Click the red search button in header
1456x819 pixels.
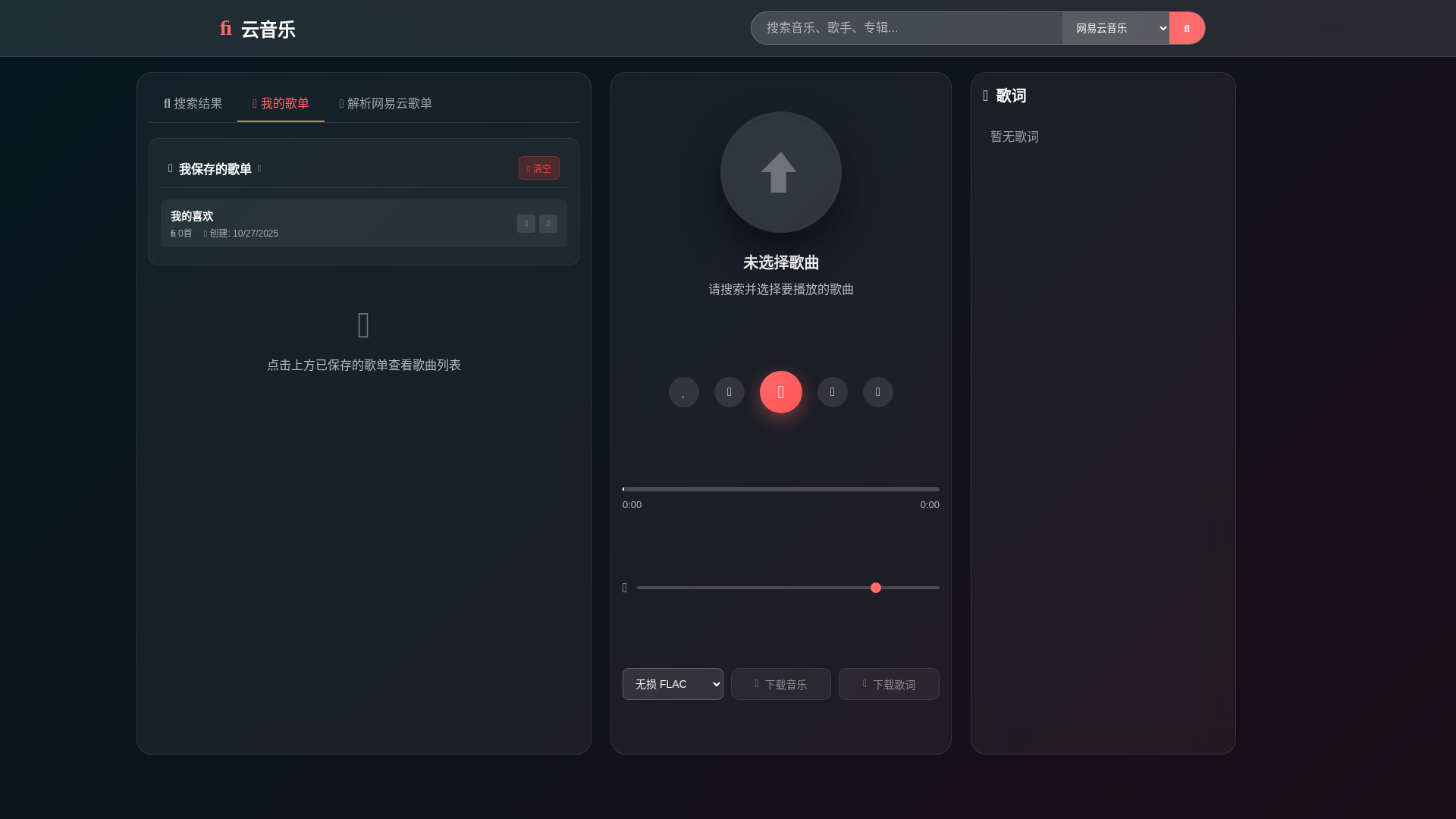1187,28
